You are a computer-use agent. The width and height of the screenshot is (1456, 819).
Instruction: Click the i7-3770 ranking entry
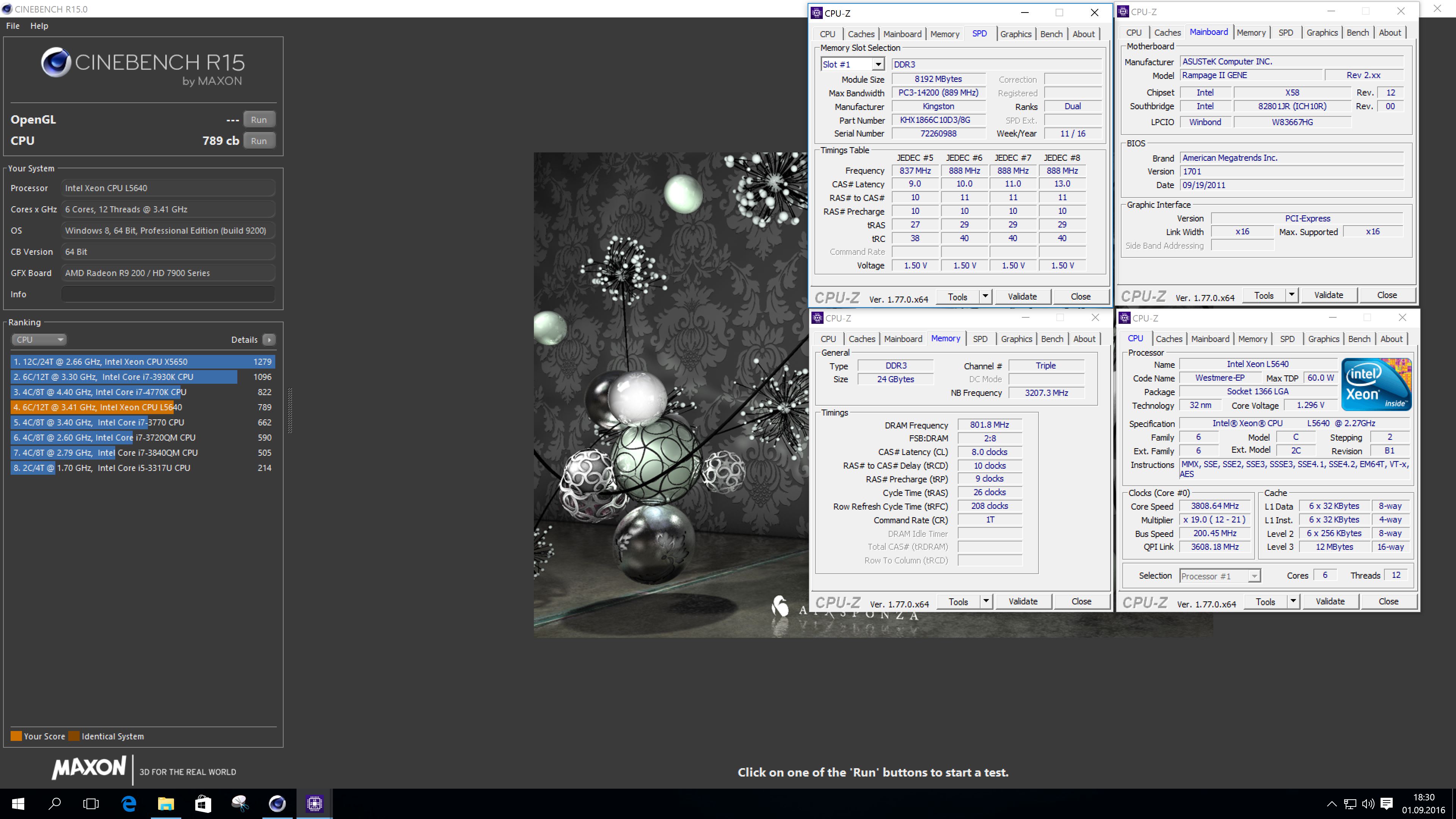click(143, 422)
